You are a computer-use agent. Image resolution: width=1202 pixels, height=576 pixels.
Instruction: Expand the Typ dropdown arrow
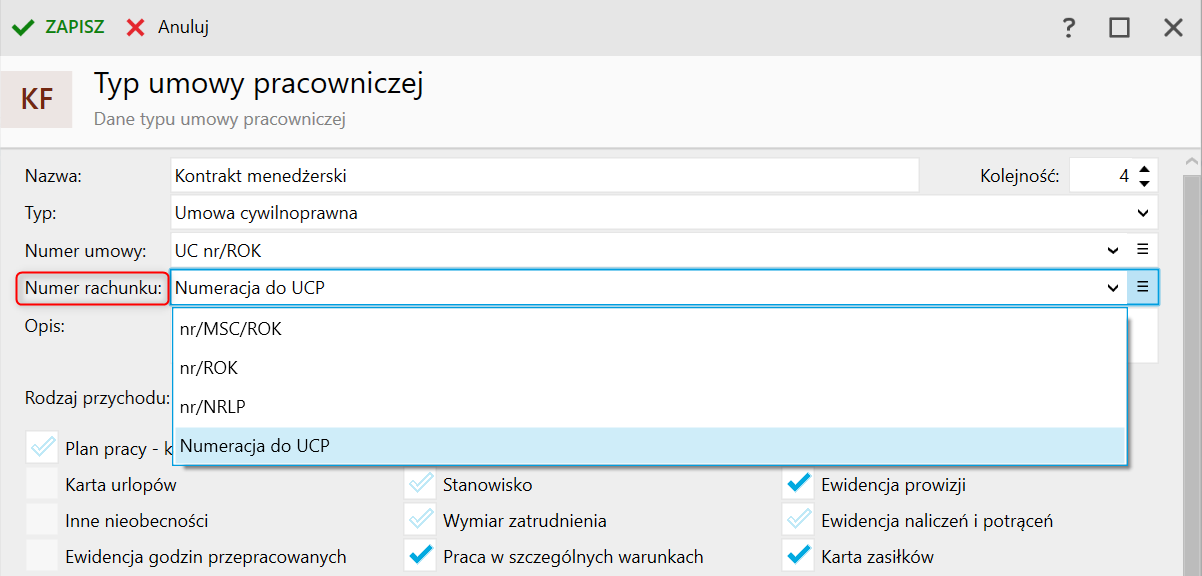[x=1143, y=213]
